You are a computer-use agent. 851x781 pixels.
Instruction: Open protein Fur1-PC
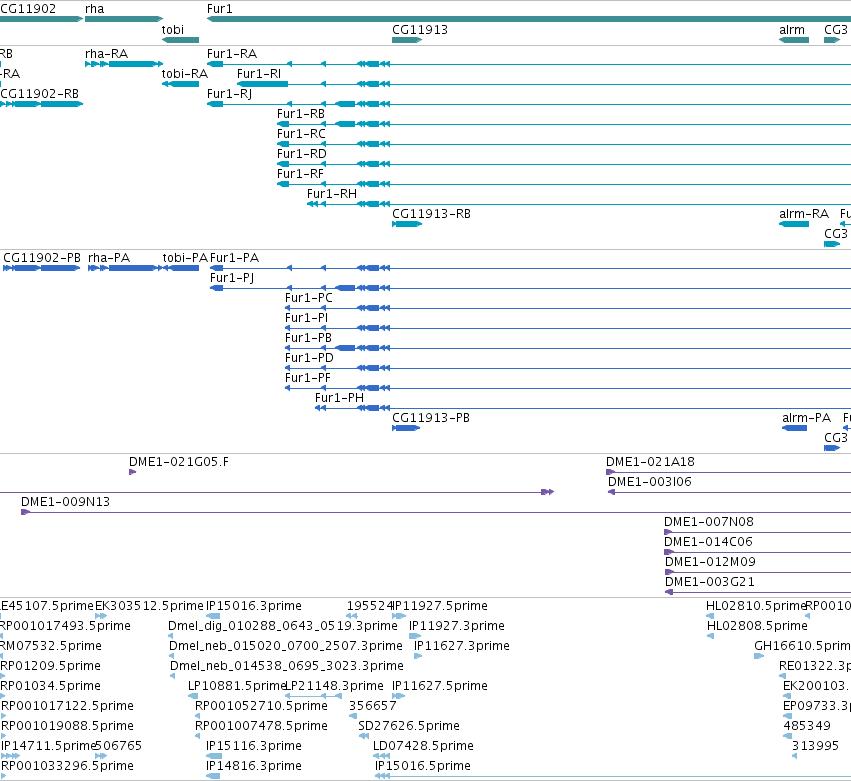click(x=309, y=299)
